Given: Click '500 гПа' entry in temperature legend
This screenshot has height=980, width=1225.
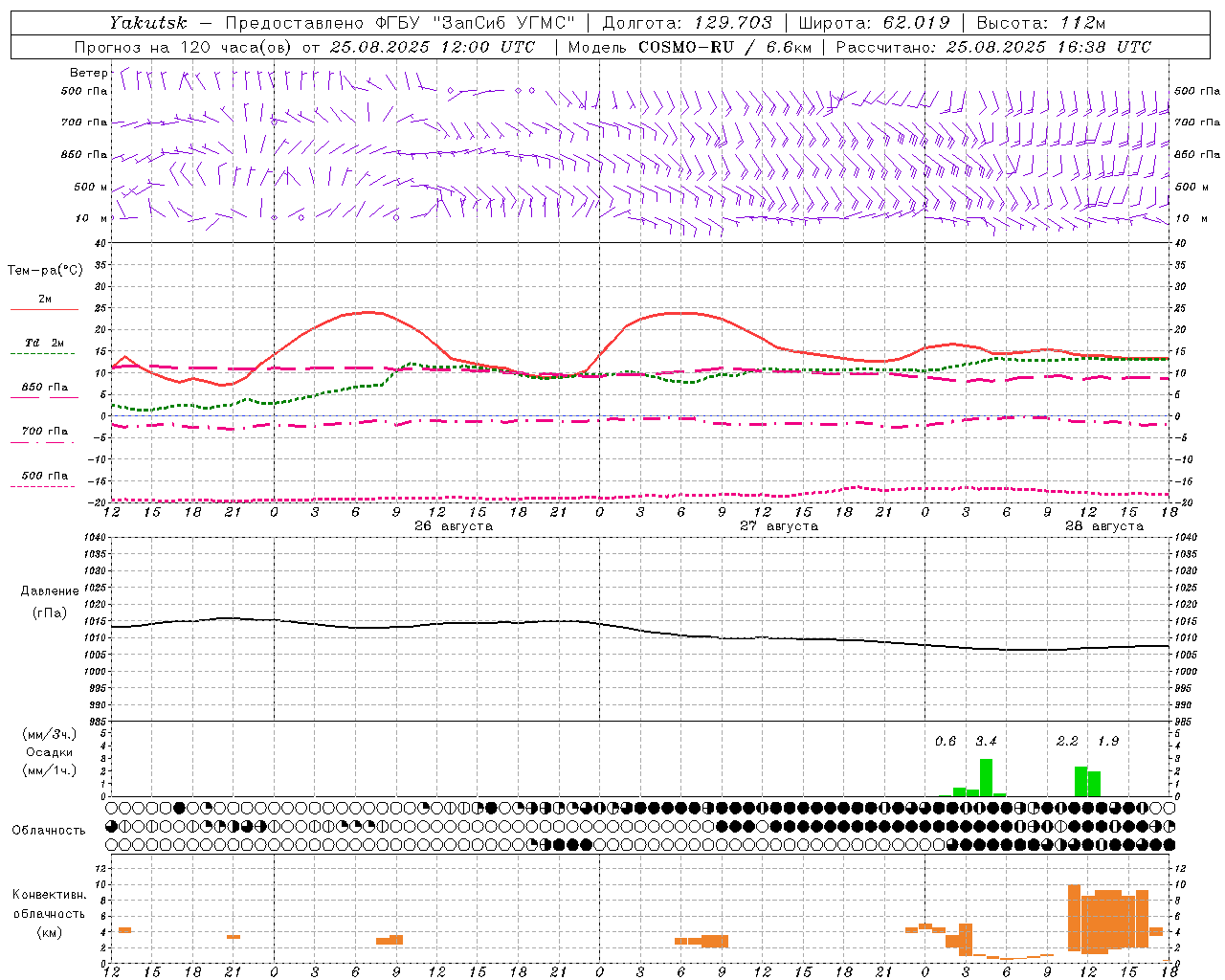Looking at the screenshot, I should [x=45, y=476].
